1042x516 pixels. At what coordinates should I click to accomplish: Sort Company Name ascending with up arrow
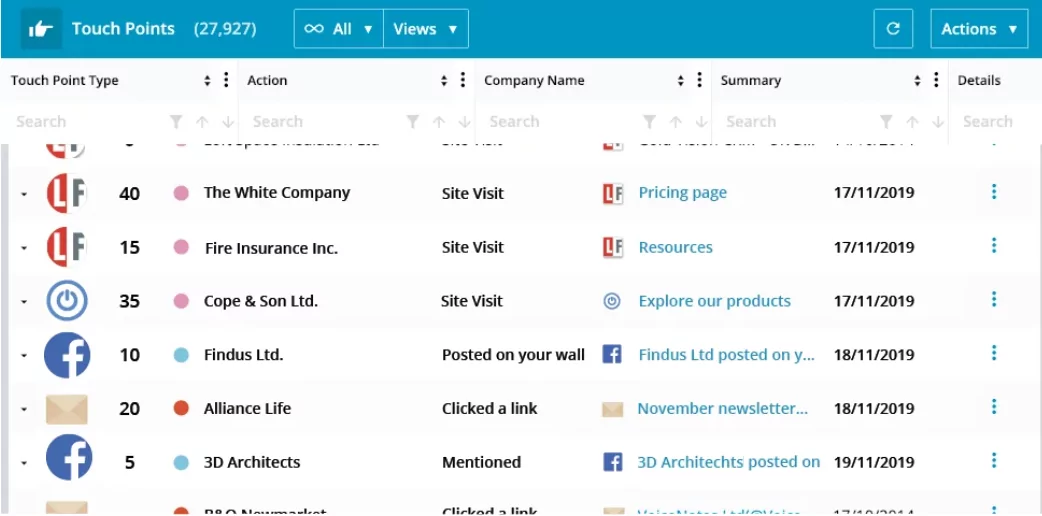tap(675, 122)
